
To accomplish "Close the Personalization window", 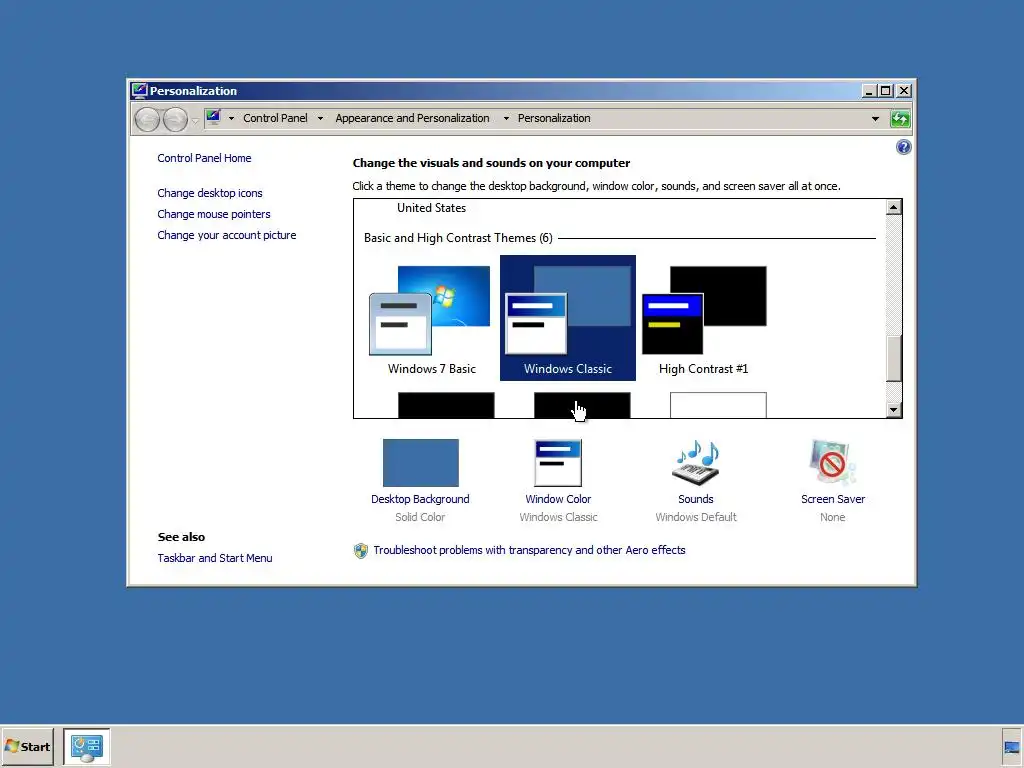I will pyautogui.click(x=904, y=91).
